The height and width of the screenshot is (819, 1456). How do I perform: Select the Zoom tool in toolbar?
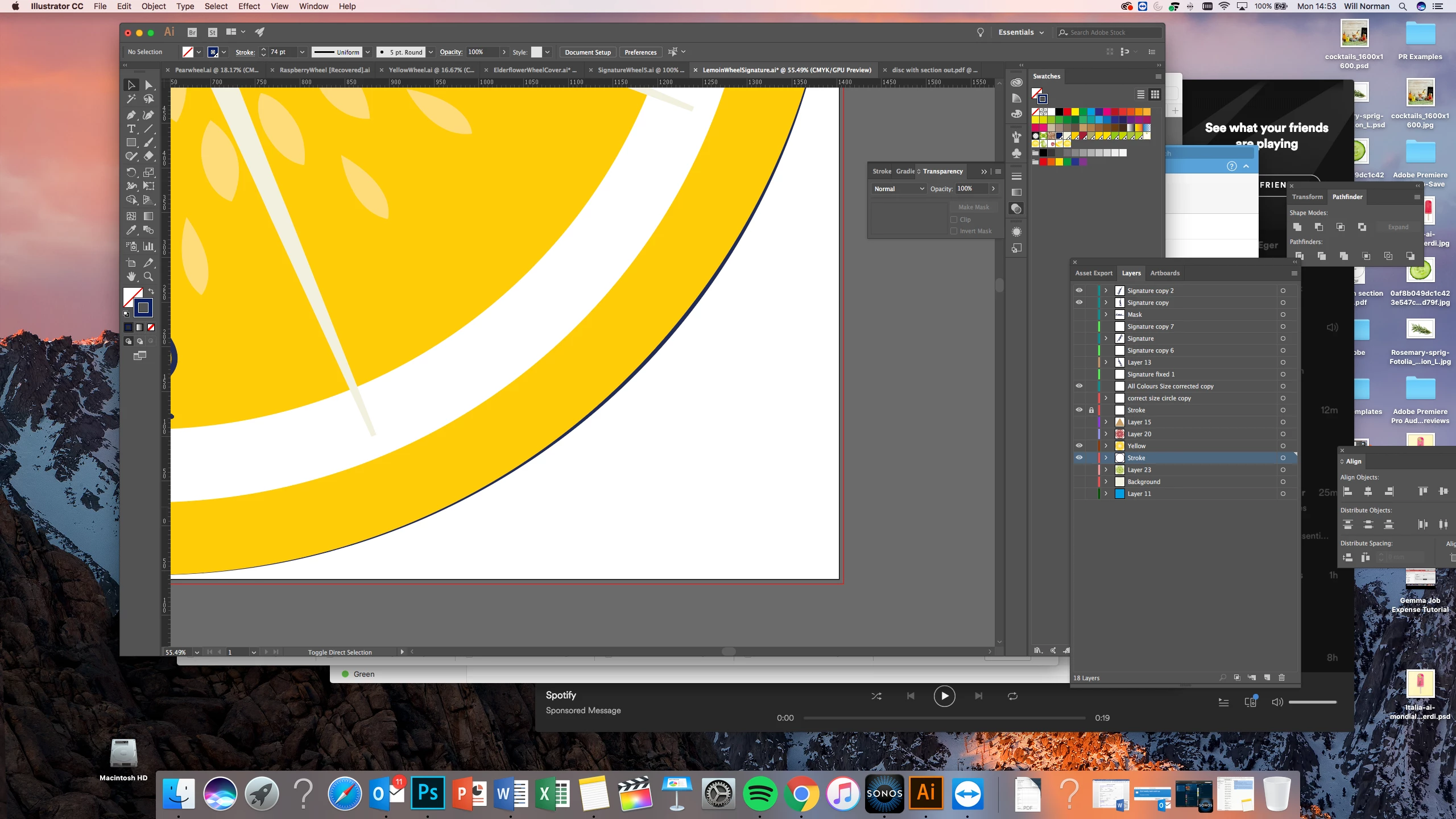click(x=148, y=277)
